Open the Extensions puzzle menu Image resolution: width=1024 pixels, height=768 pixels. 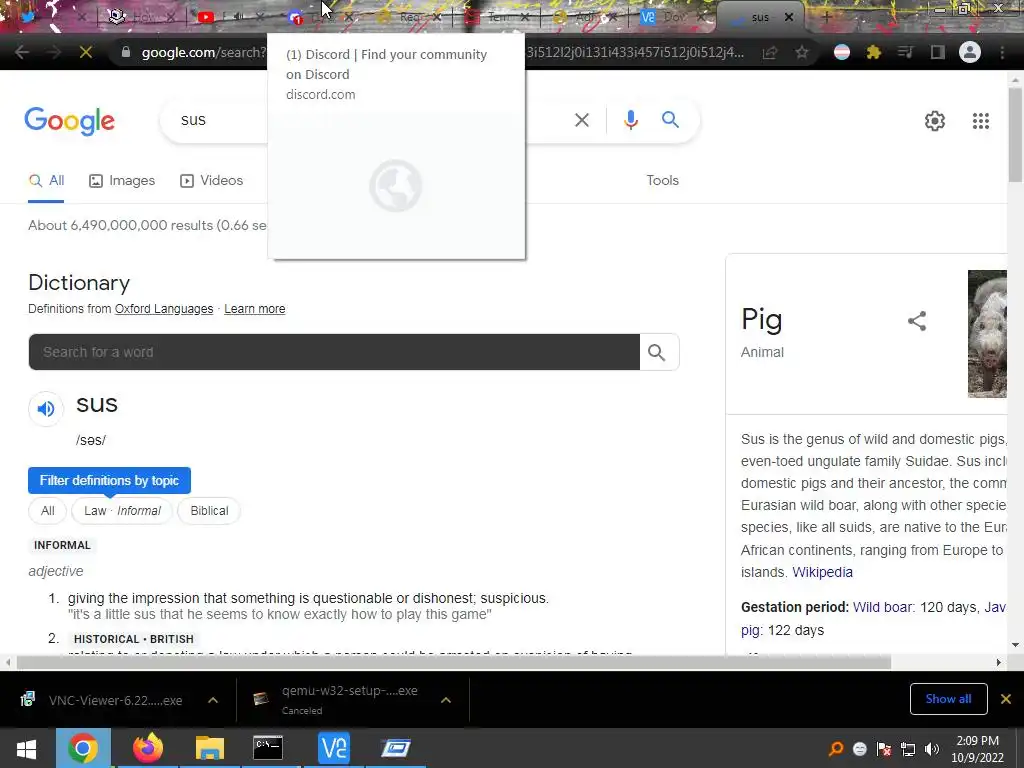point(874,52)
